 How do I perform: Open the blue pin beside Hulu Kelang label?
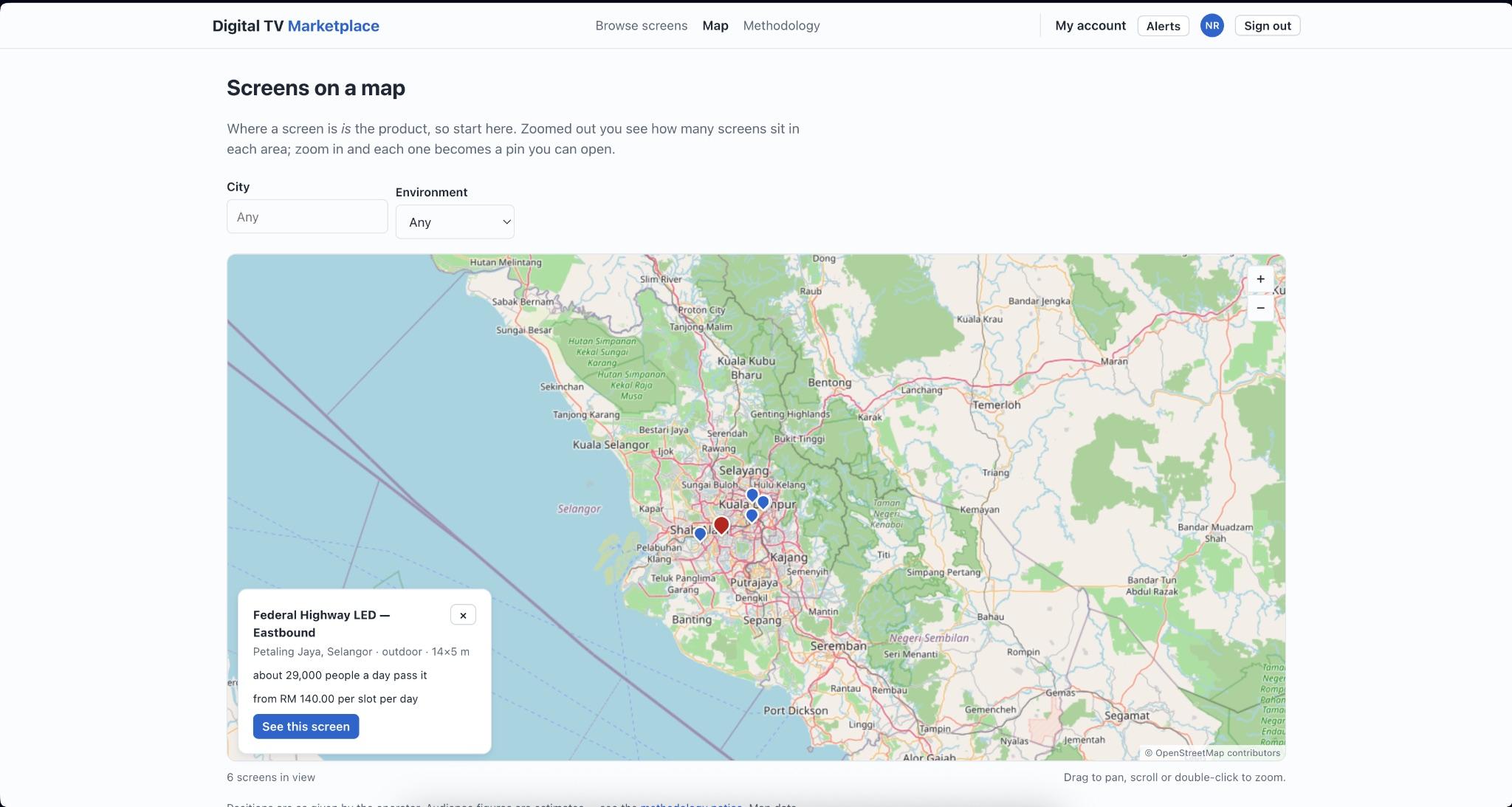(752, 495)
